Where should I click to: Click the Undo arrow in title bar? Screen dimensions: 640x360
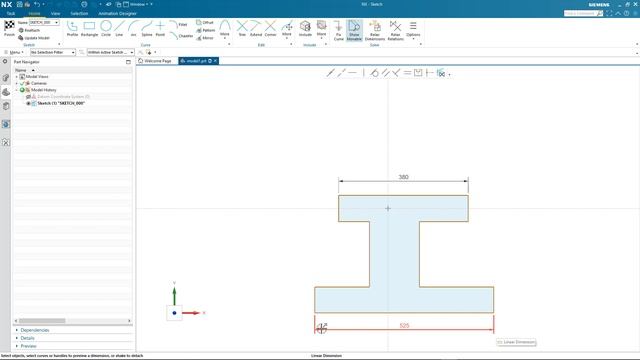click(37, 4)
